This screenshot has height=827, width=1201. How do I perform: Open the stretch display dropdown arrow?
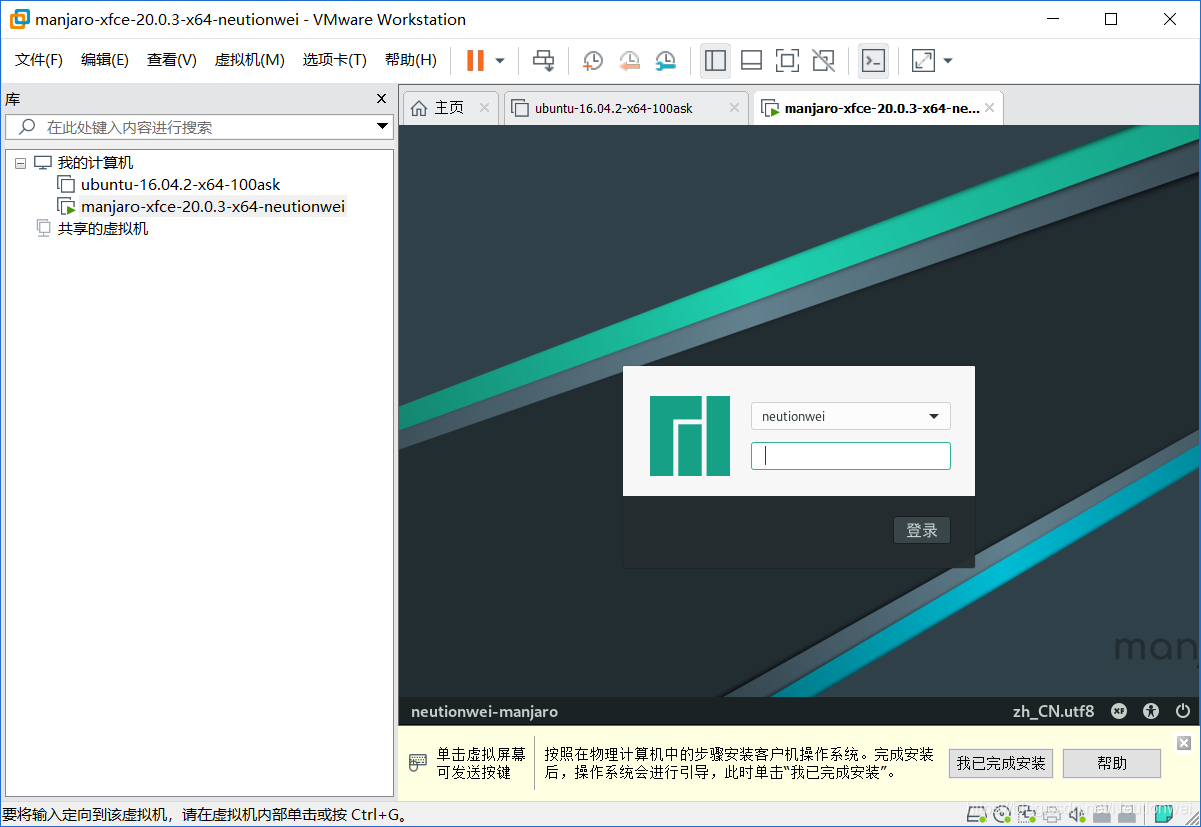tap(948, 61)
